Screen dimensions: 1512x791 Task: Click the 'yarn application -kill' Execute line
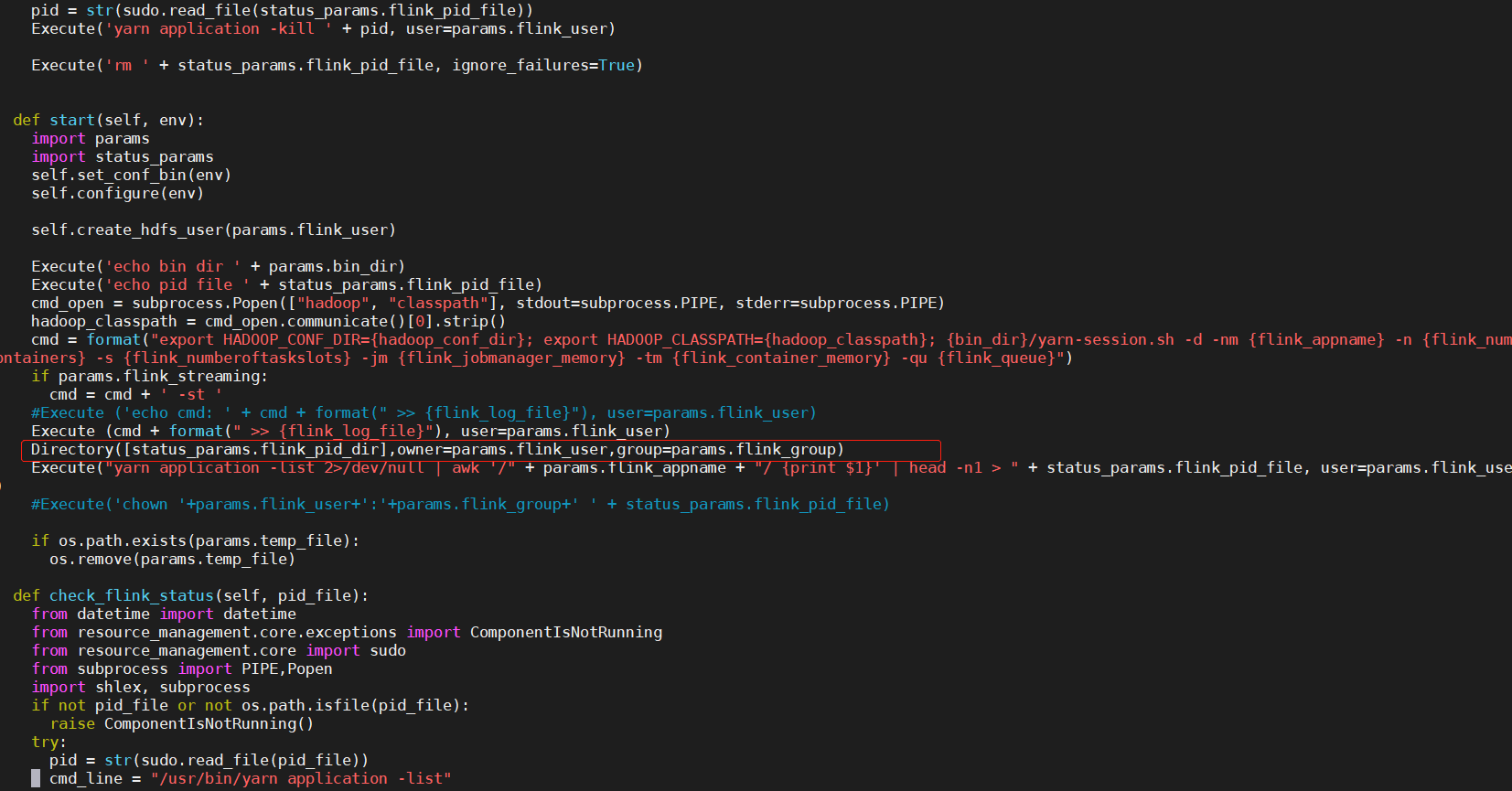click(x=323, y=28)
